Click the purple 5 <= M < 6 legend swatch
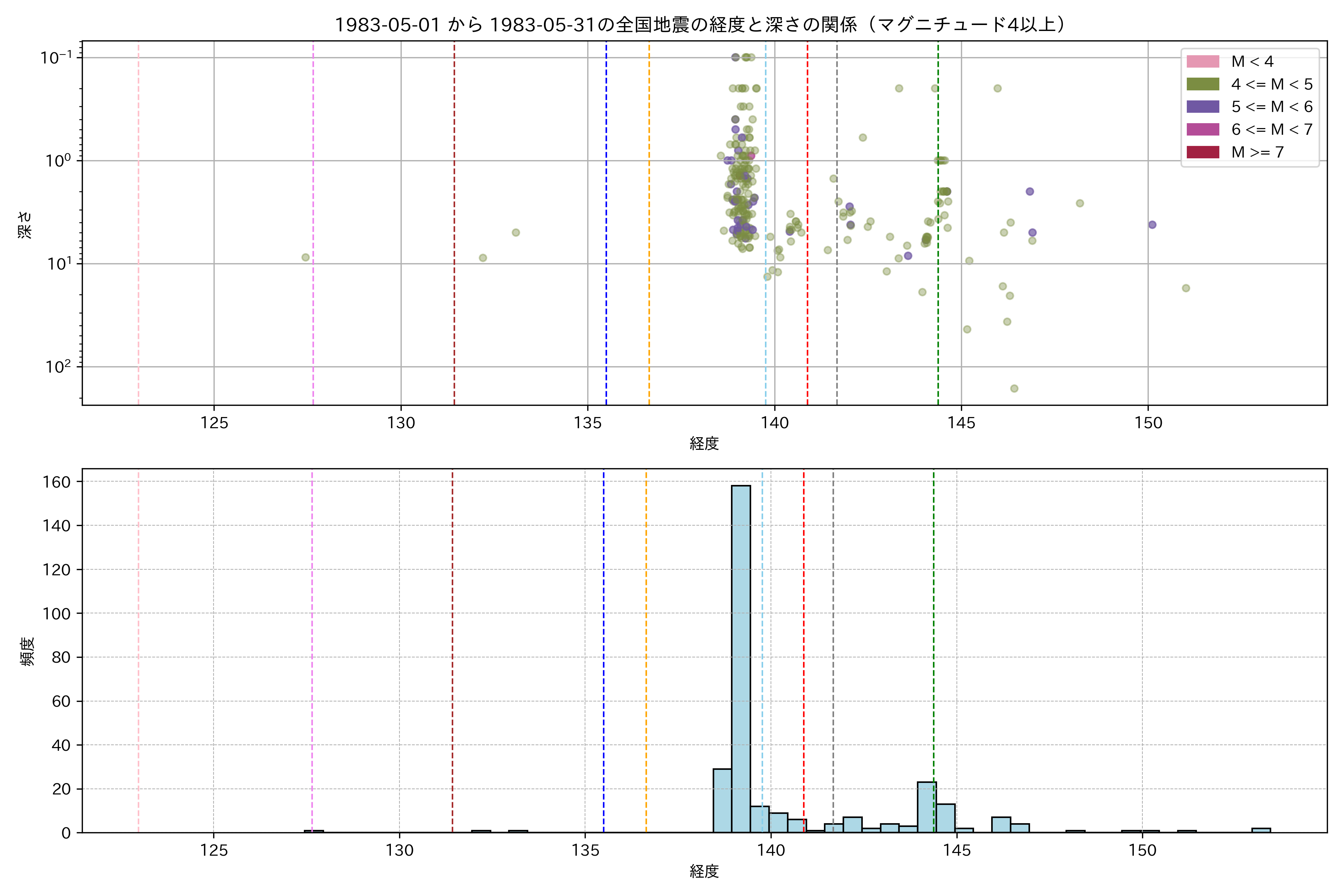 pos(1202,107)
